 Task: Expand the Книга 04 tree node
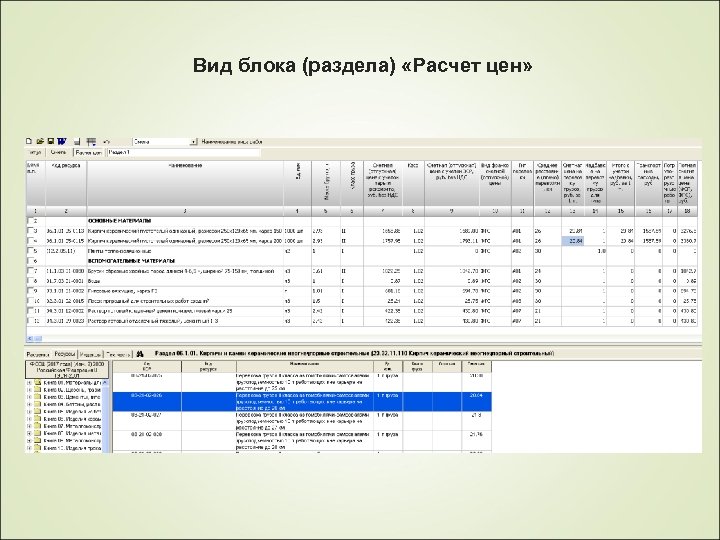(29, 404)
